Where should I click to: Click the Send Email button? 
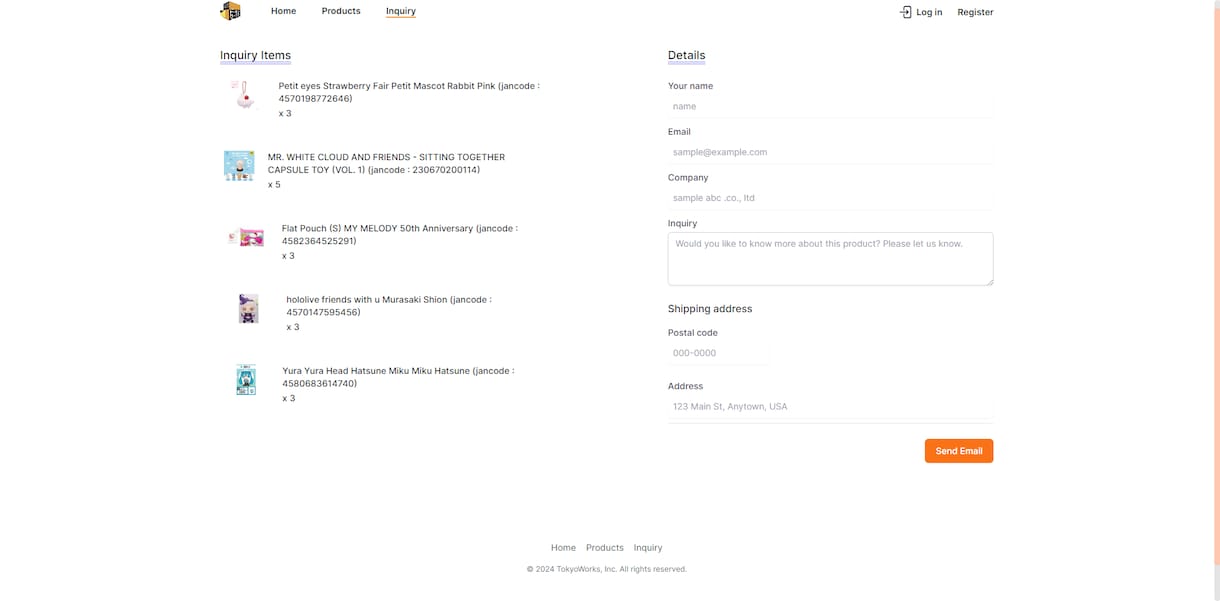[959, 451]
